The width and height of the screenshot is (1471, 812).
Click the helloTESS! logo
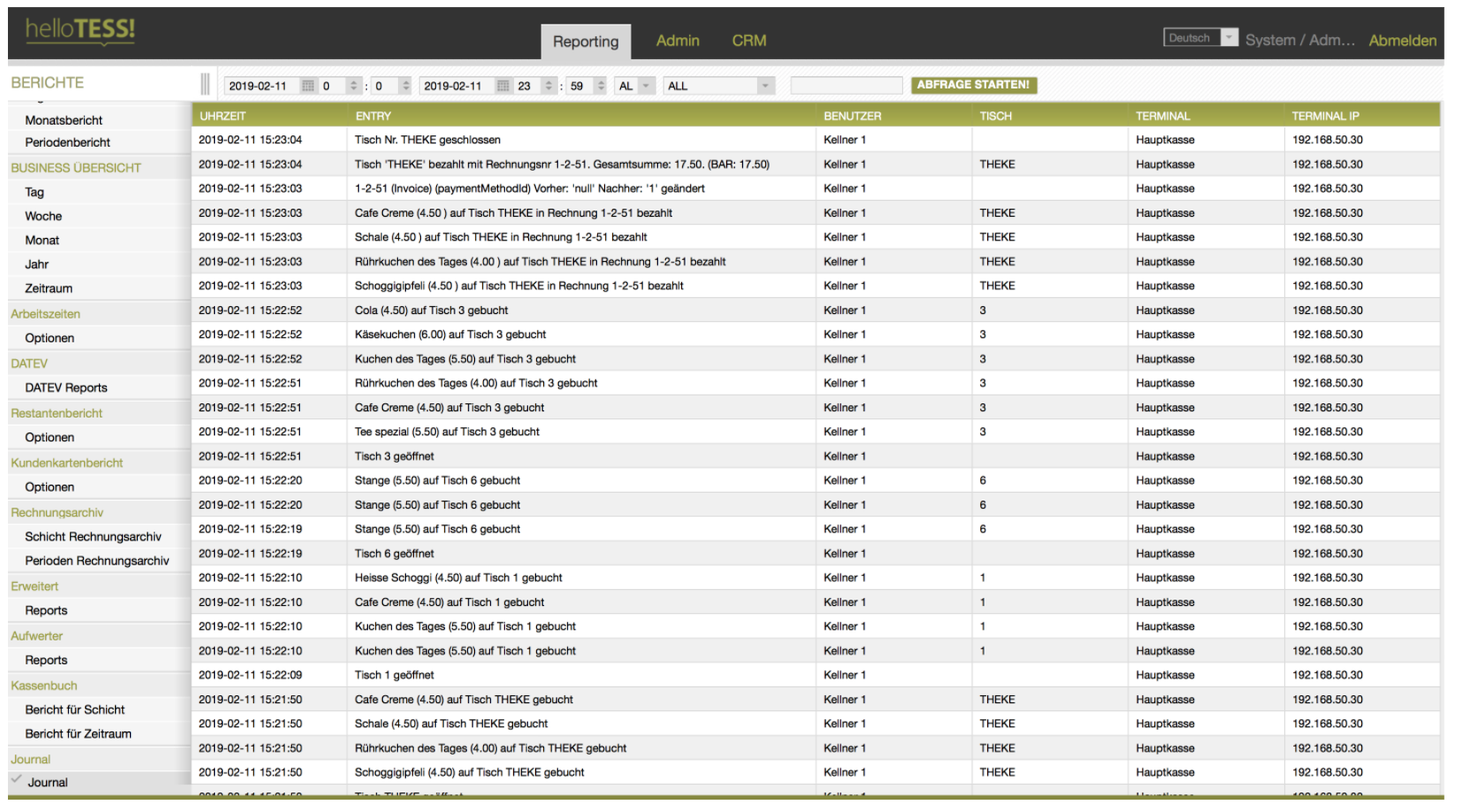point(80,31)
